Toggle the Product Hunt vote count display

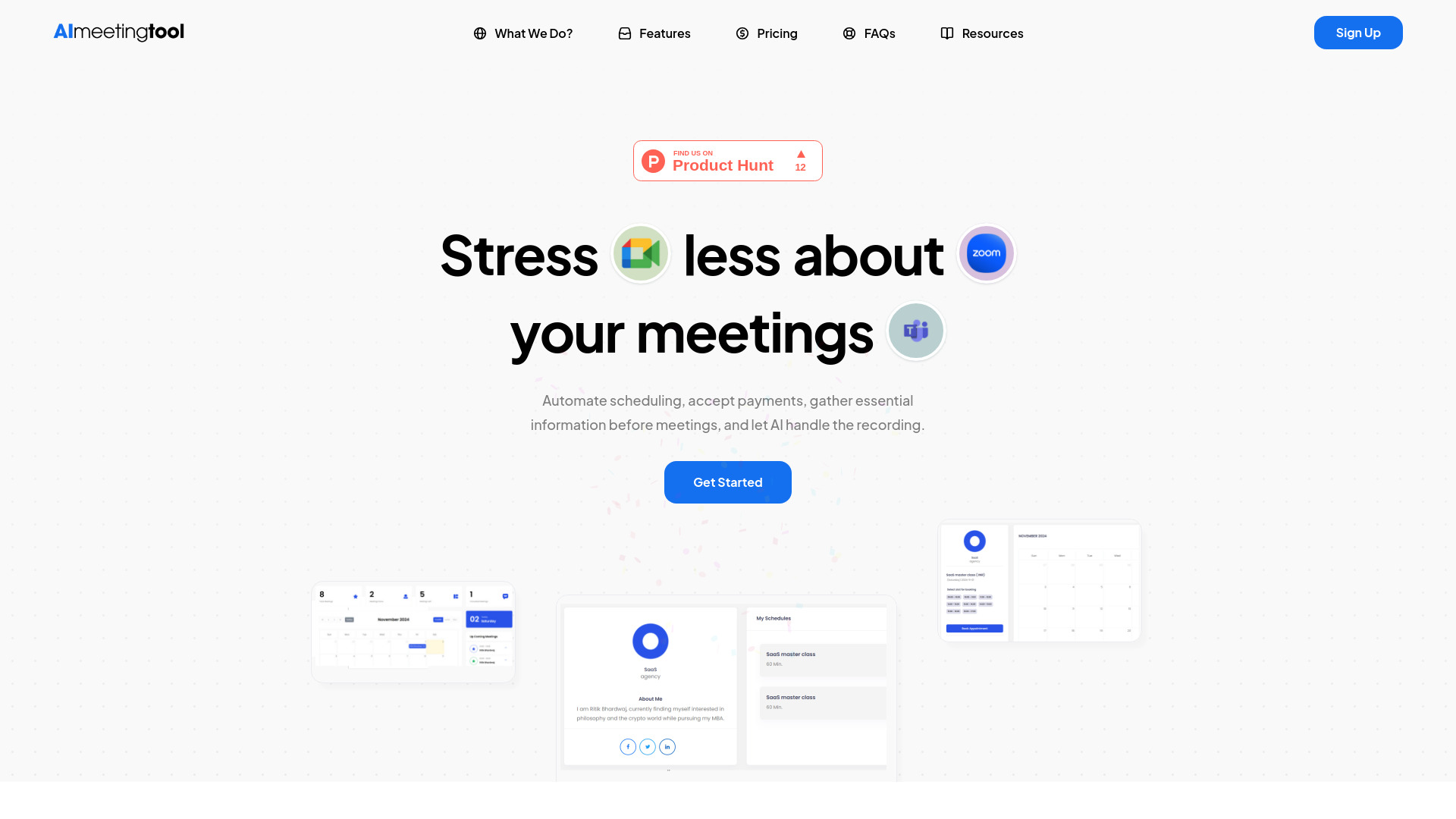(800, 161)
